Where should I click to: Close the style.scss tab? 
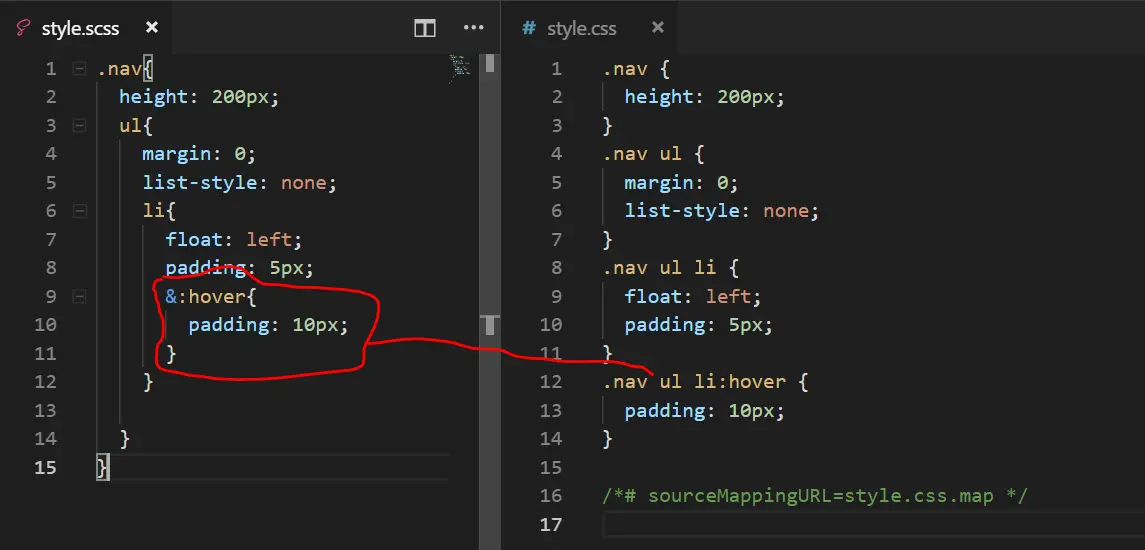[152, 28]
